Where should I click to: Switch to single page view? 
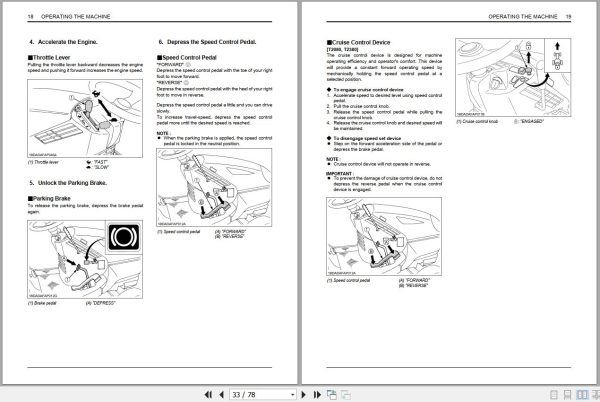tap(554, 395)
